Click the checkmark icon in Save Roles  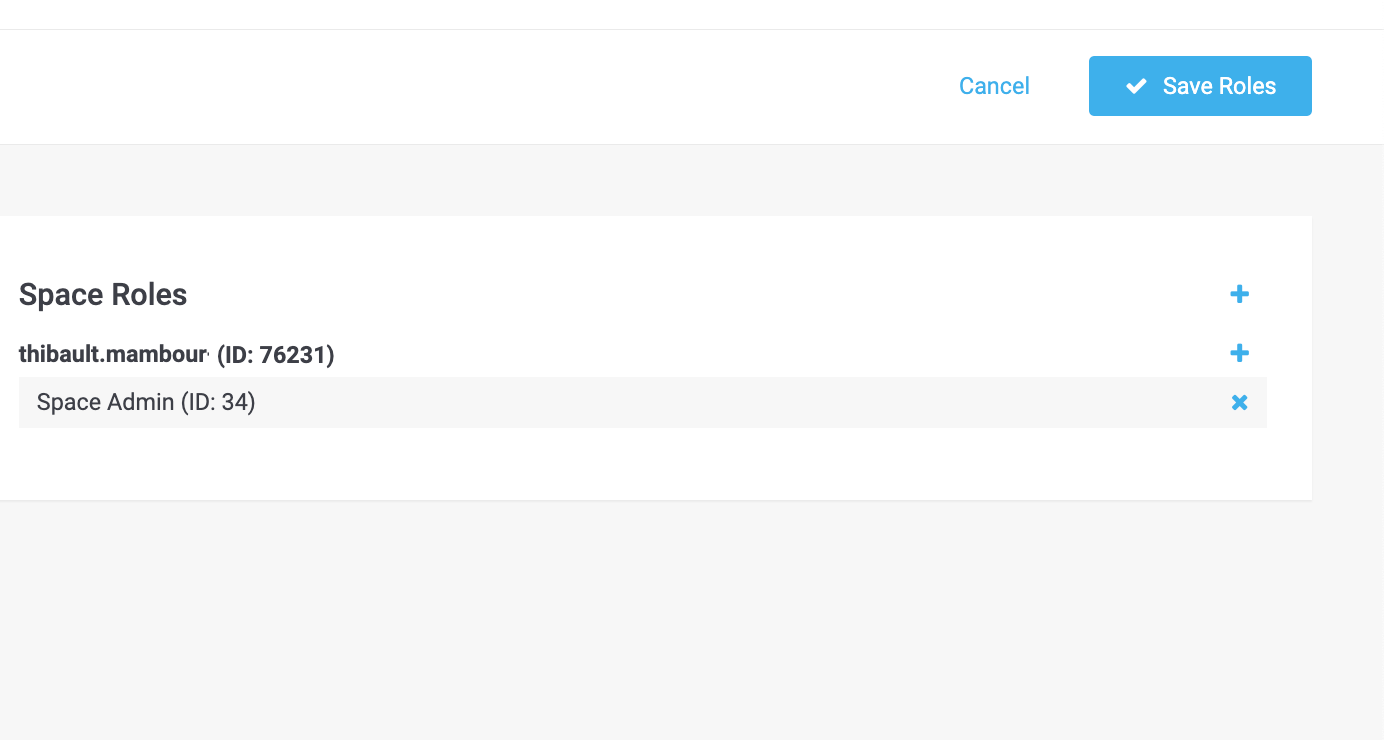(x=1136, y=86)
